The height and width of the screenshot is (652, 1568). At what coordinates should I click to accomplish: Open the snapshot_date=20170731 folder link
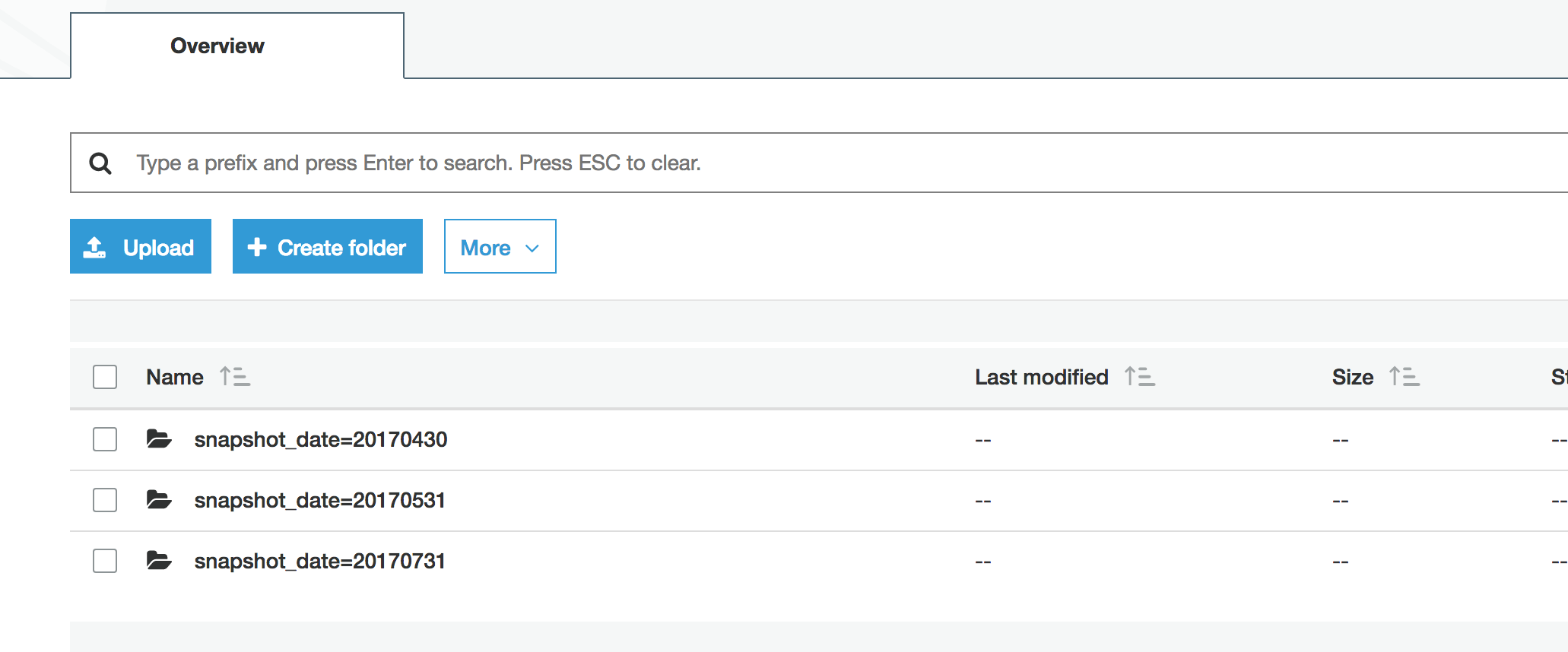pyautogui.click(x=319, y=561)
